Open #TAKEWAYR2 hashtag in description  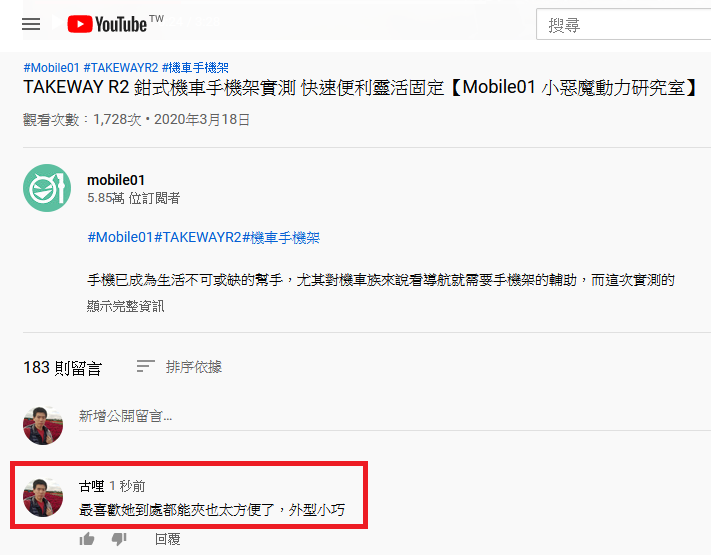click(x=198, y=237)
